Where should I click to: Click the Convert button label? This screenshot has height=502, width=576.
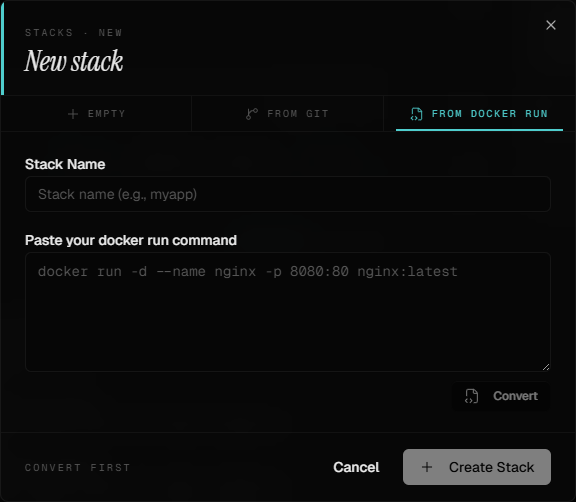pos(515,396)
